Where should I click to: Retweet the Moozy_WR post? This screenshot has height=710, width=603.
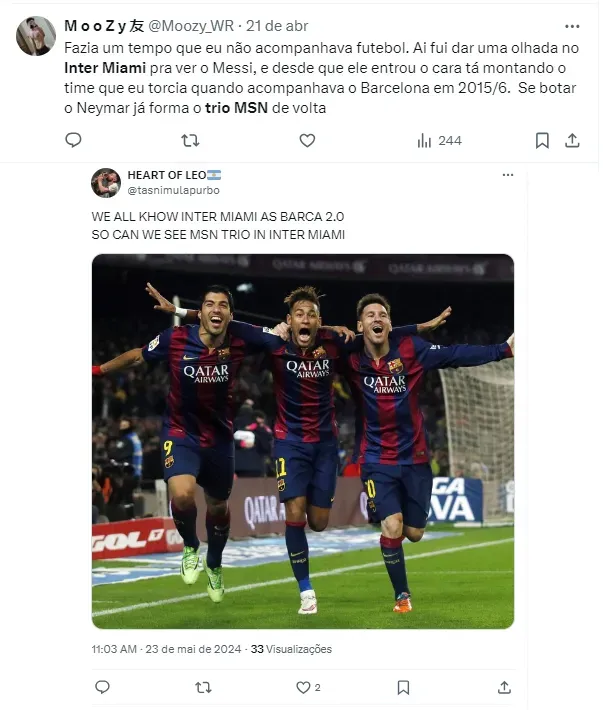tap(190, 140)
